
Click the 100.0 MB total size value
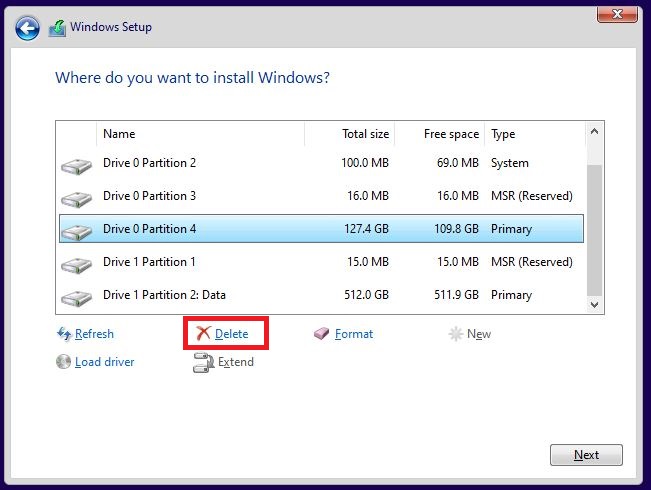(x=365, y=163)
